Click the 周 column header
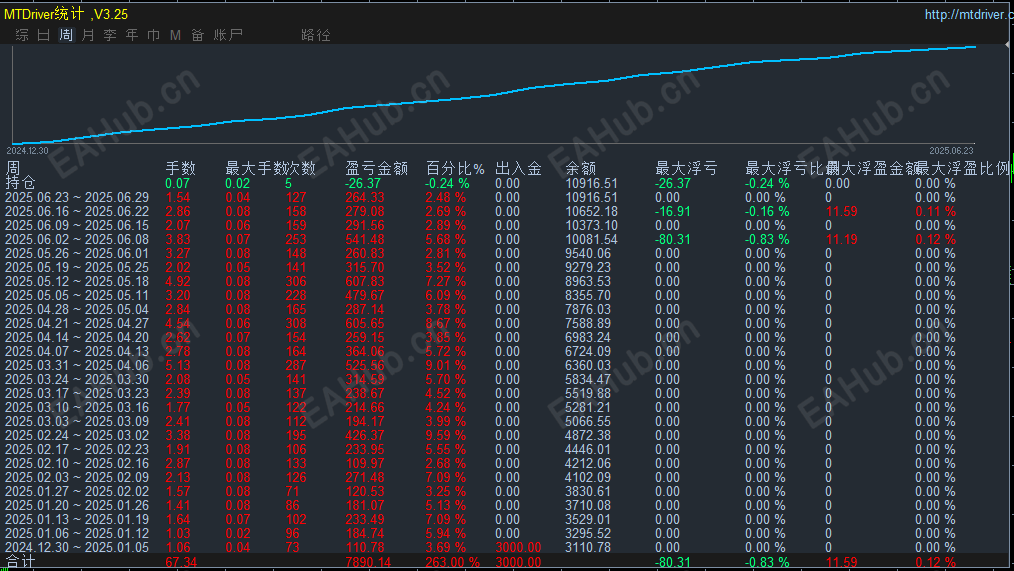This screenshot has height=571, width=1014. click(13, 169)
